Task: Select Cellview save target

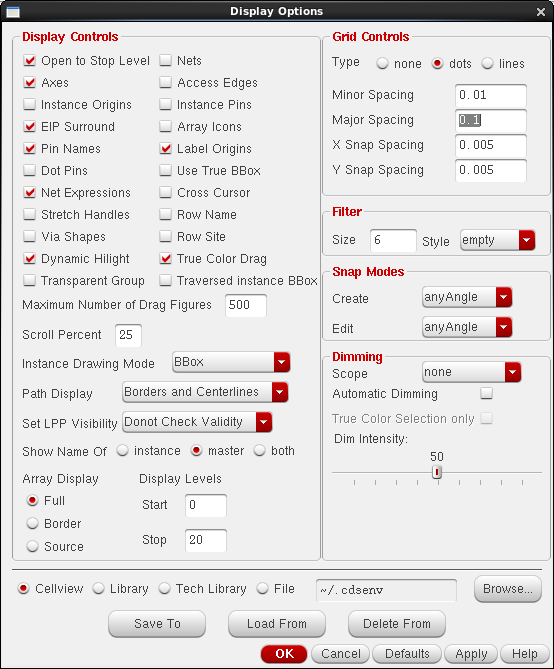Action: pos(23,589)
